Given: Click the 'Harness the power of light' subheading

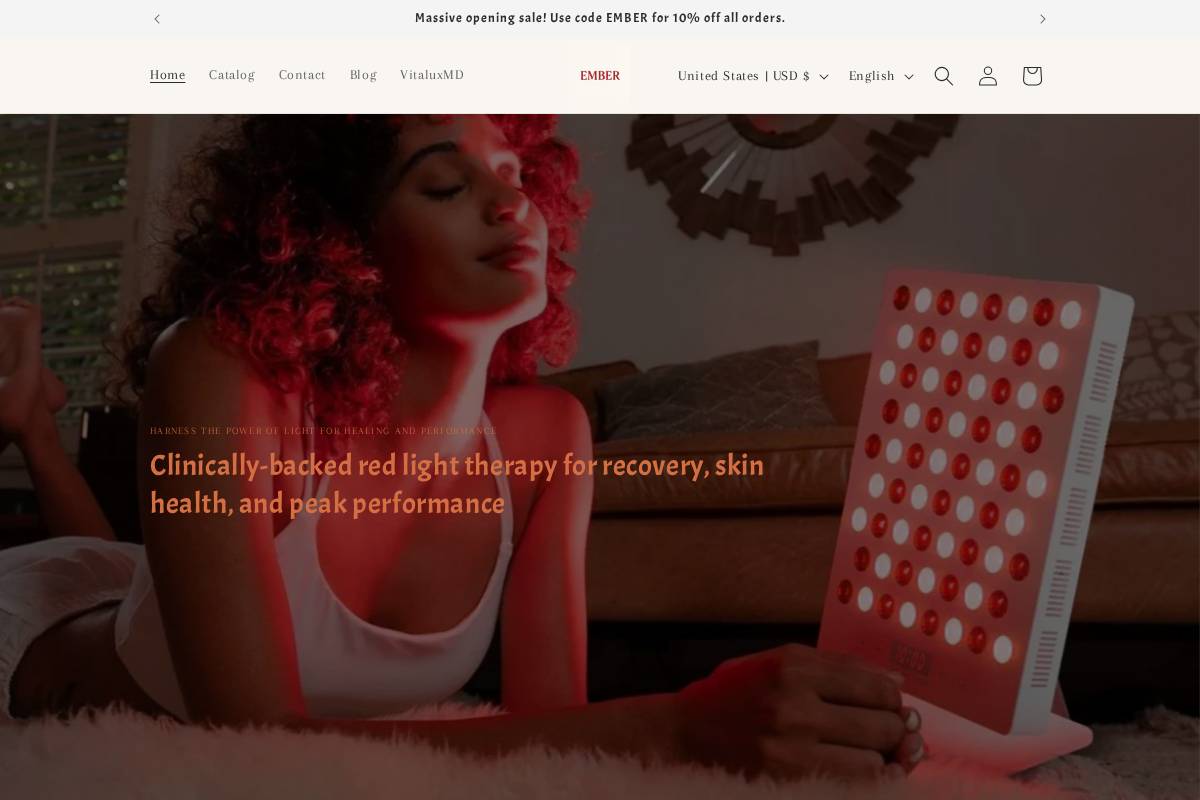Looking at the screenshot, I should point(323,431).
